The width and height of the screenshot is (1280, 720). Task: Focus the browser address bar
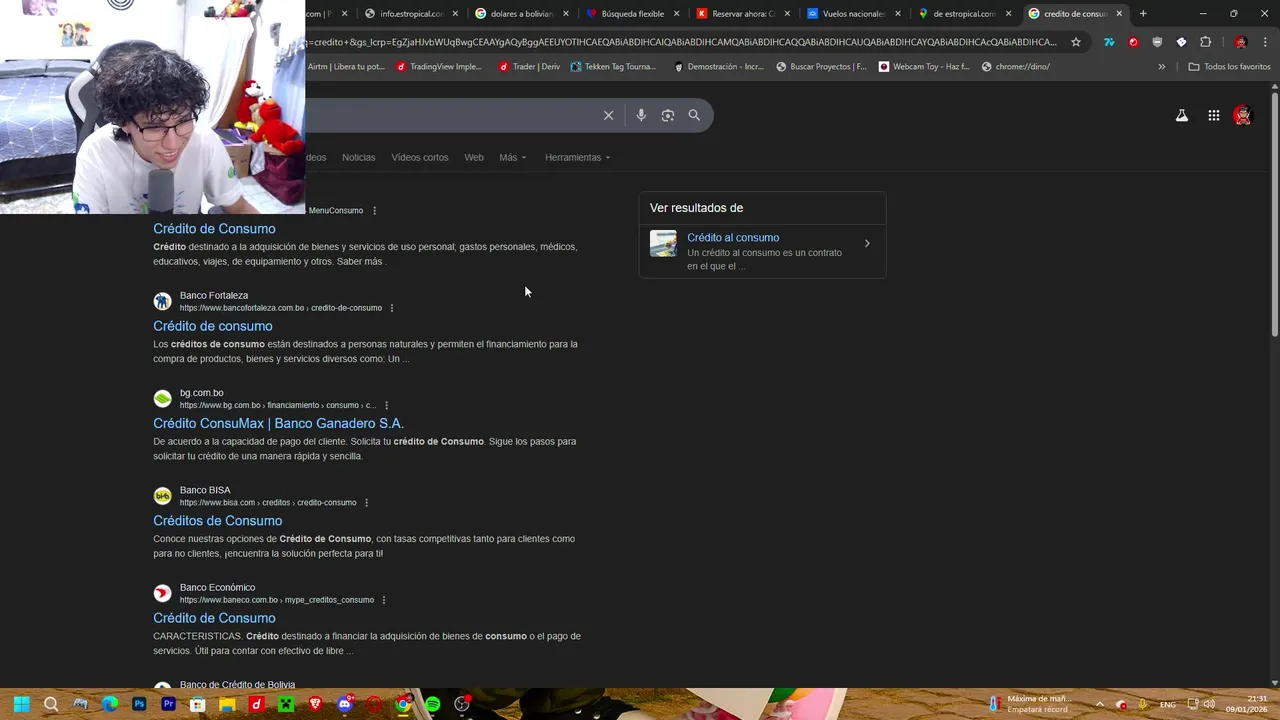(x=680, y=42)
